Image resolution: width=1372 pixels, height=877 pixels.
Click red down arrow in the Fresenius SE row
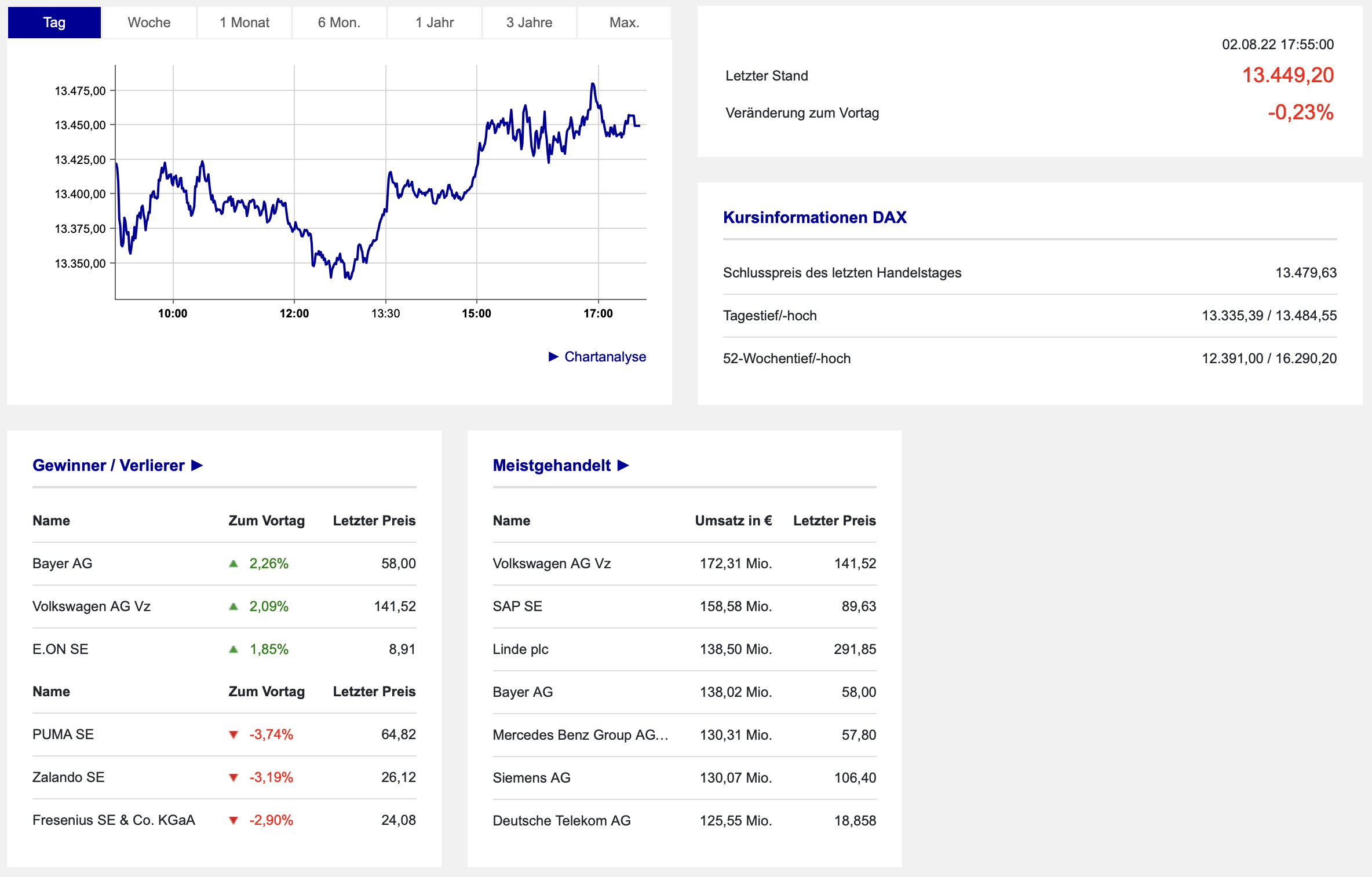(233, 820)
